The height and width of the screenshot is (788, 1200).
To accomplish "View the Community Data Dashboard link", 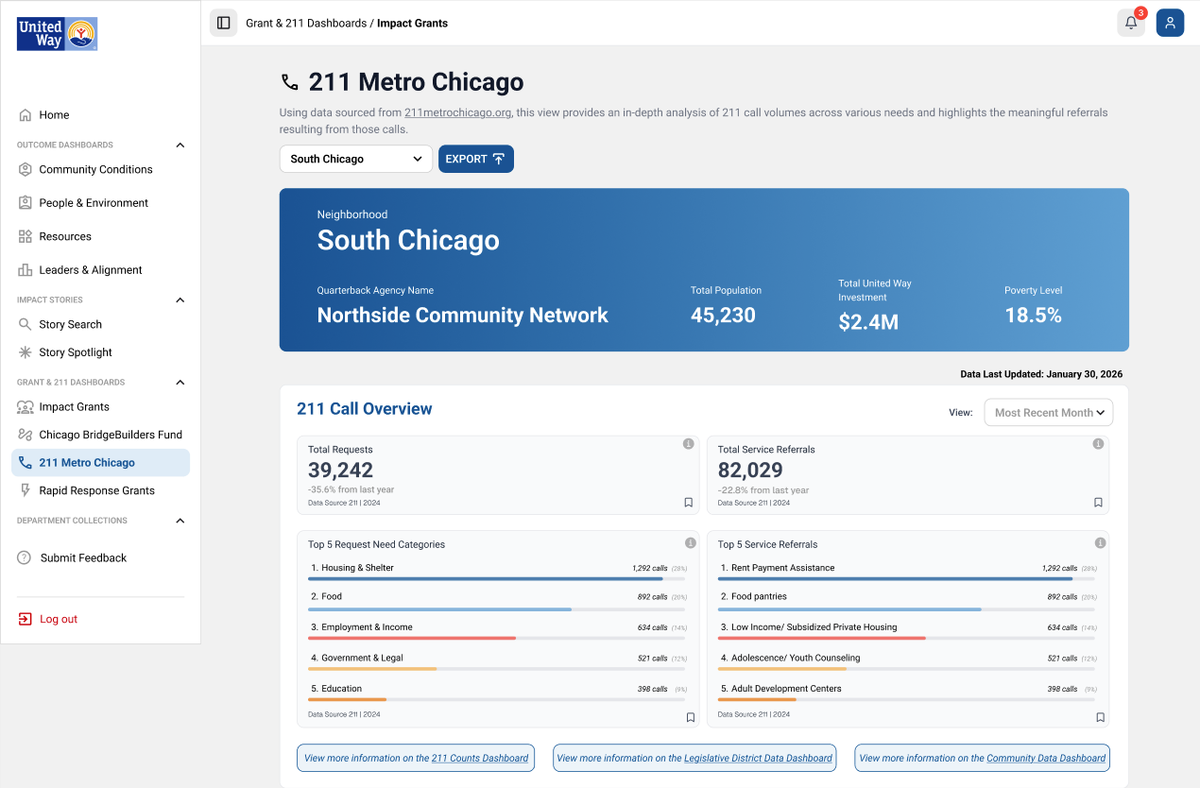I will pyautogui.click(x=1046, y=758).
